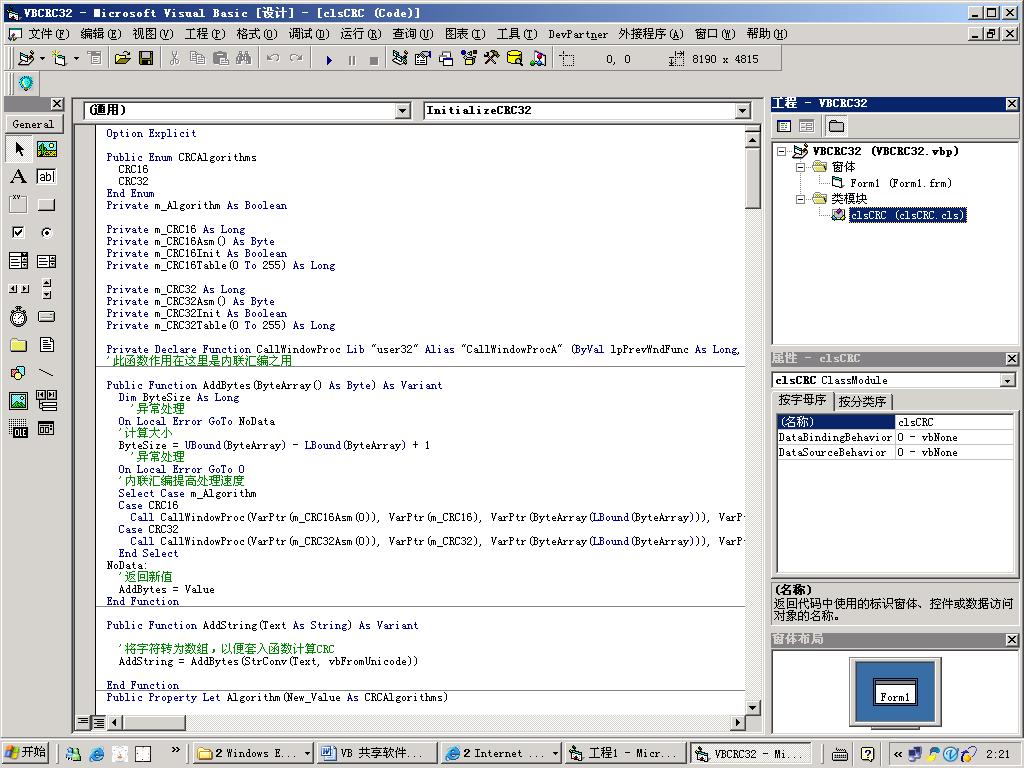
Task: Select the PictureBox control tool
Action: point(46,149)
